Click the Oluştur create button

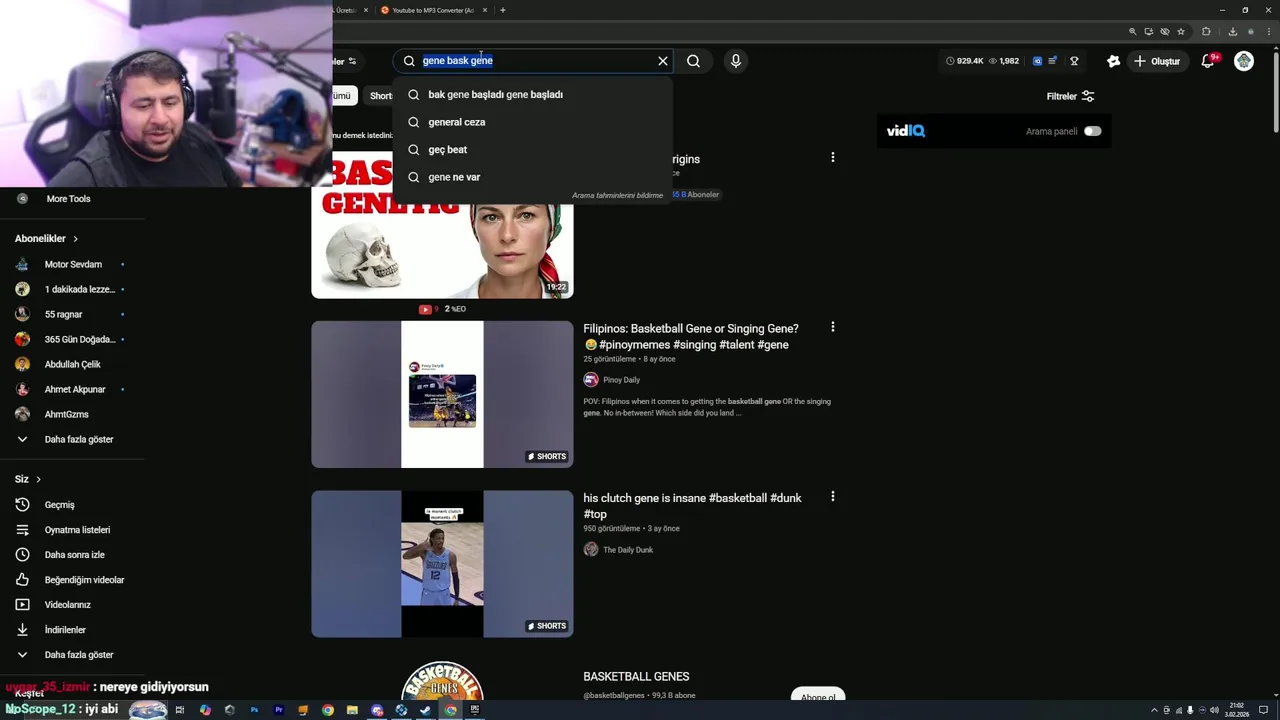pos(1157,61)
